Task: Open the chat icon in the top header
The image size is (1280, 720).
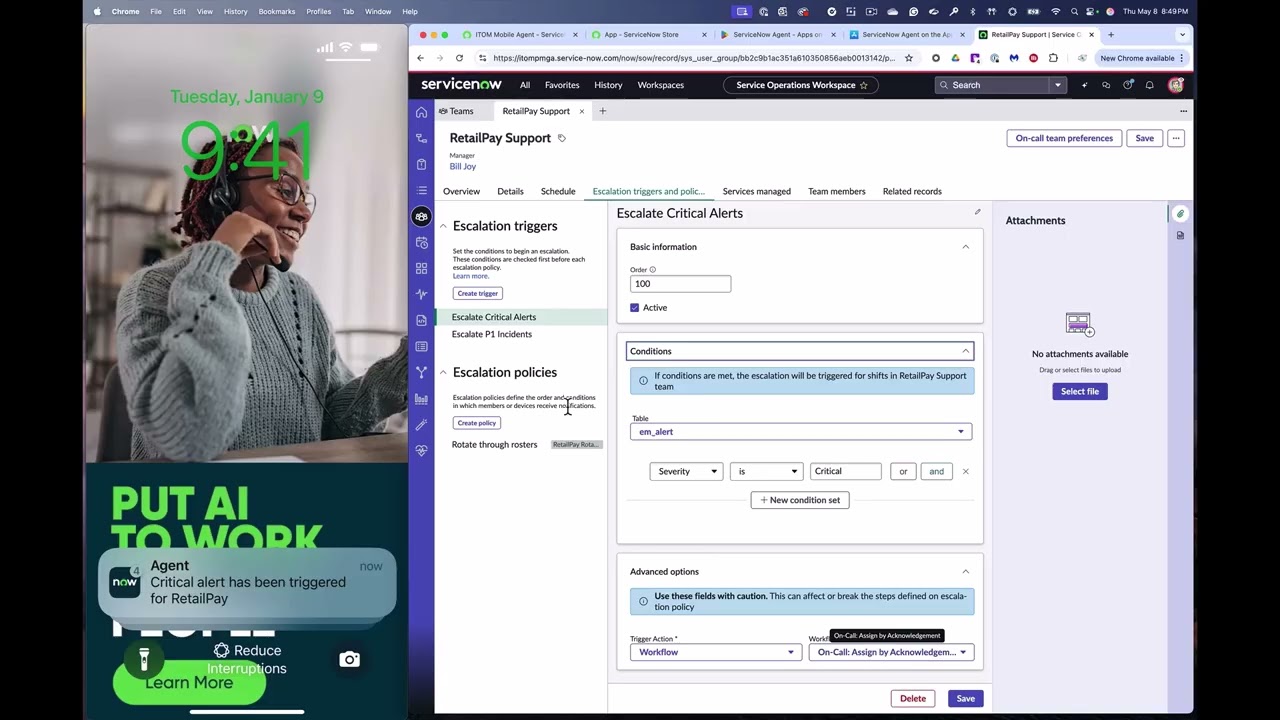Action: coord(1106,85)
